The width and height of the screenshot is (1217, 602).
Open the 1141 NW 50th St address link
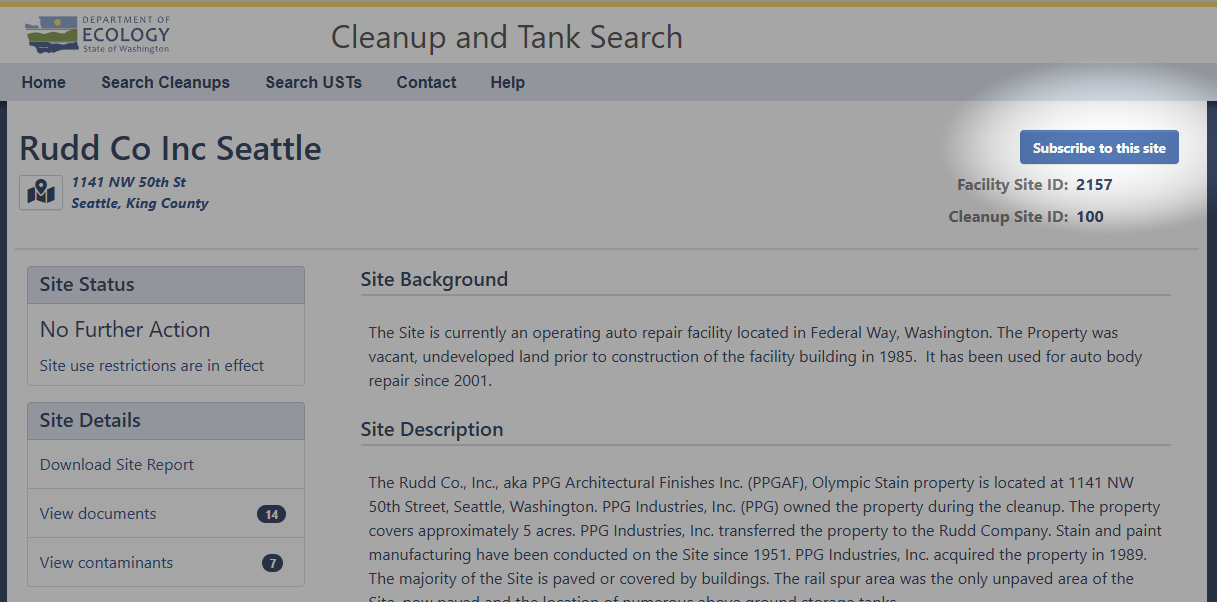(x=129, y=182)
